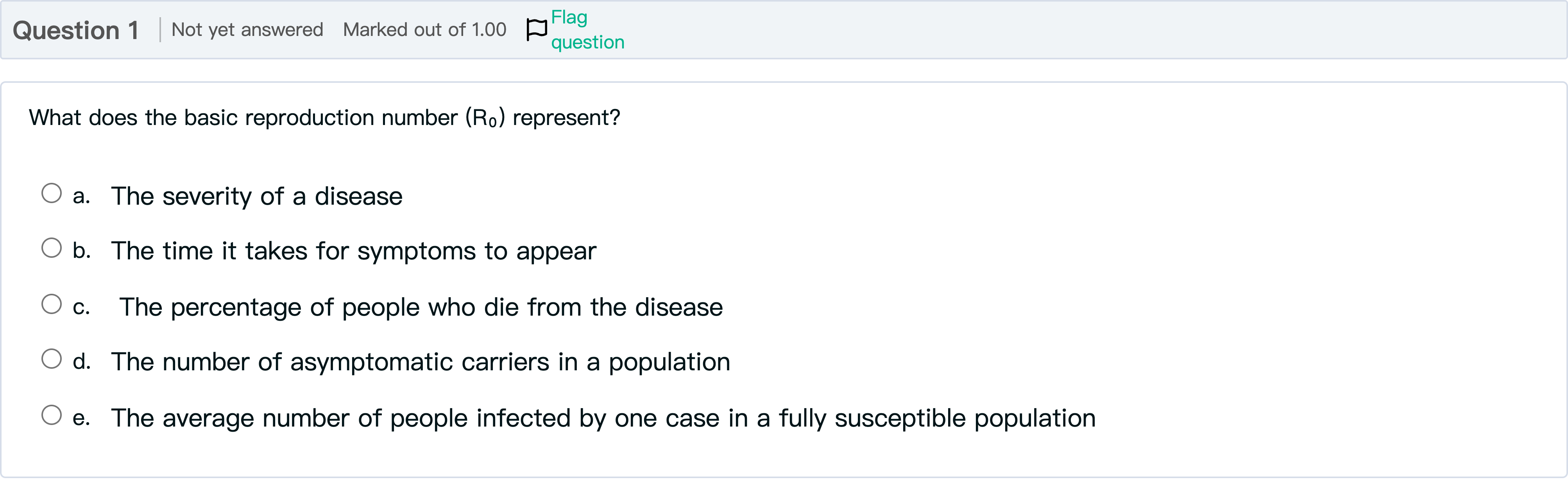Click the 'd.' option letter label
The image size is (1568, 500).
(x=81, y=362)
